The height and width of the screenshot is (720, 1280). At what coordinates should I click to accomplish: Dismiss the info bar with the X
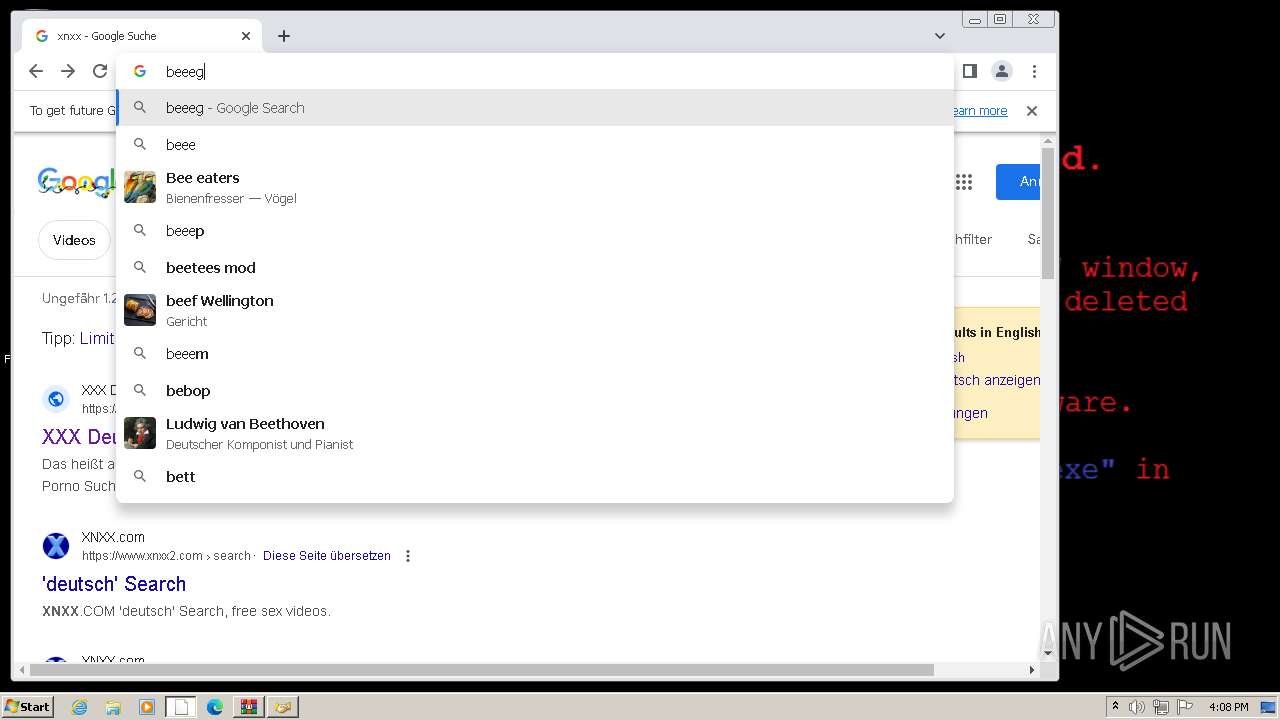click(1032, 111)
